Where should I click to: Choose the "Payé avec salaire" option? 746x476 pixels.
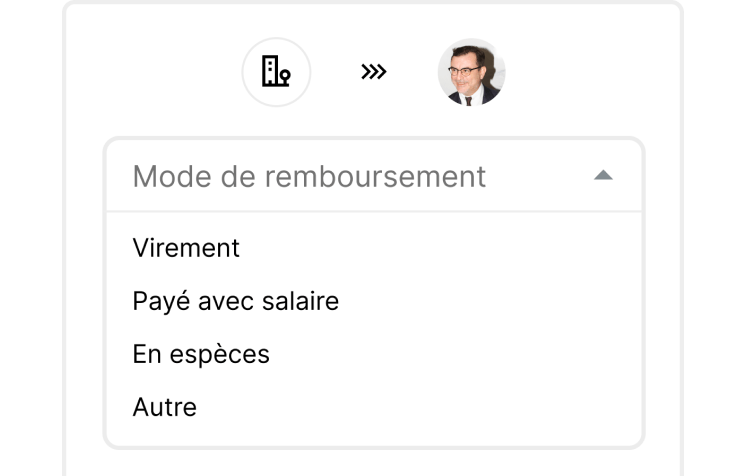coord(236,300)
